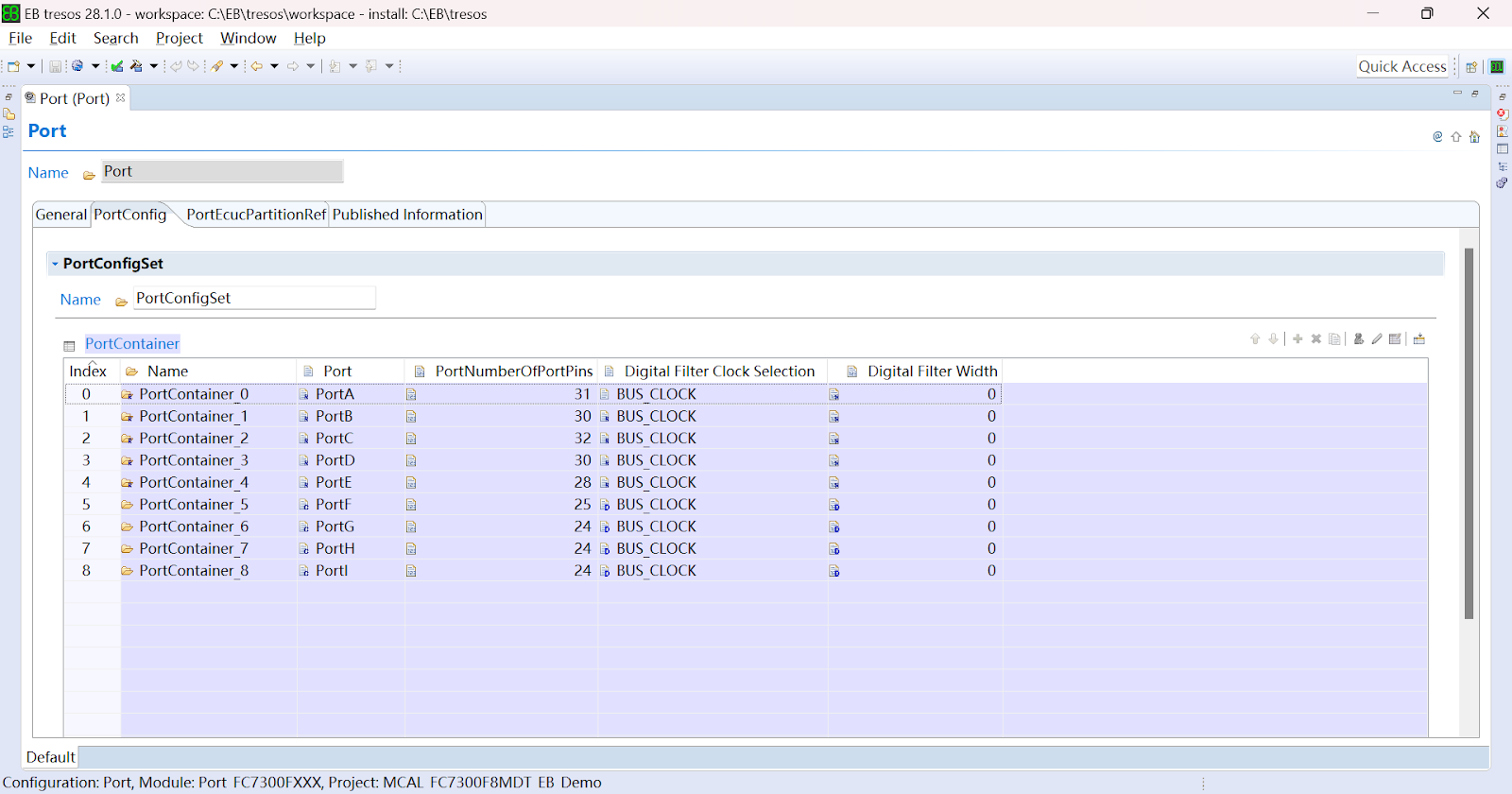
Task: Open the Help menu
Action: click(309, 38)
